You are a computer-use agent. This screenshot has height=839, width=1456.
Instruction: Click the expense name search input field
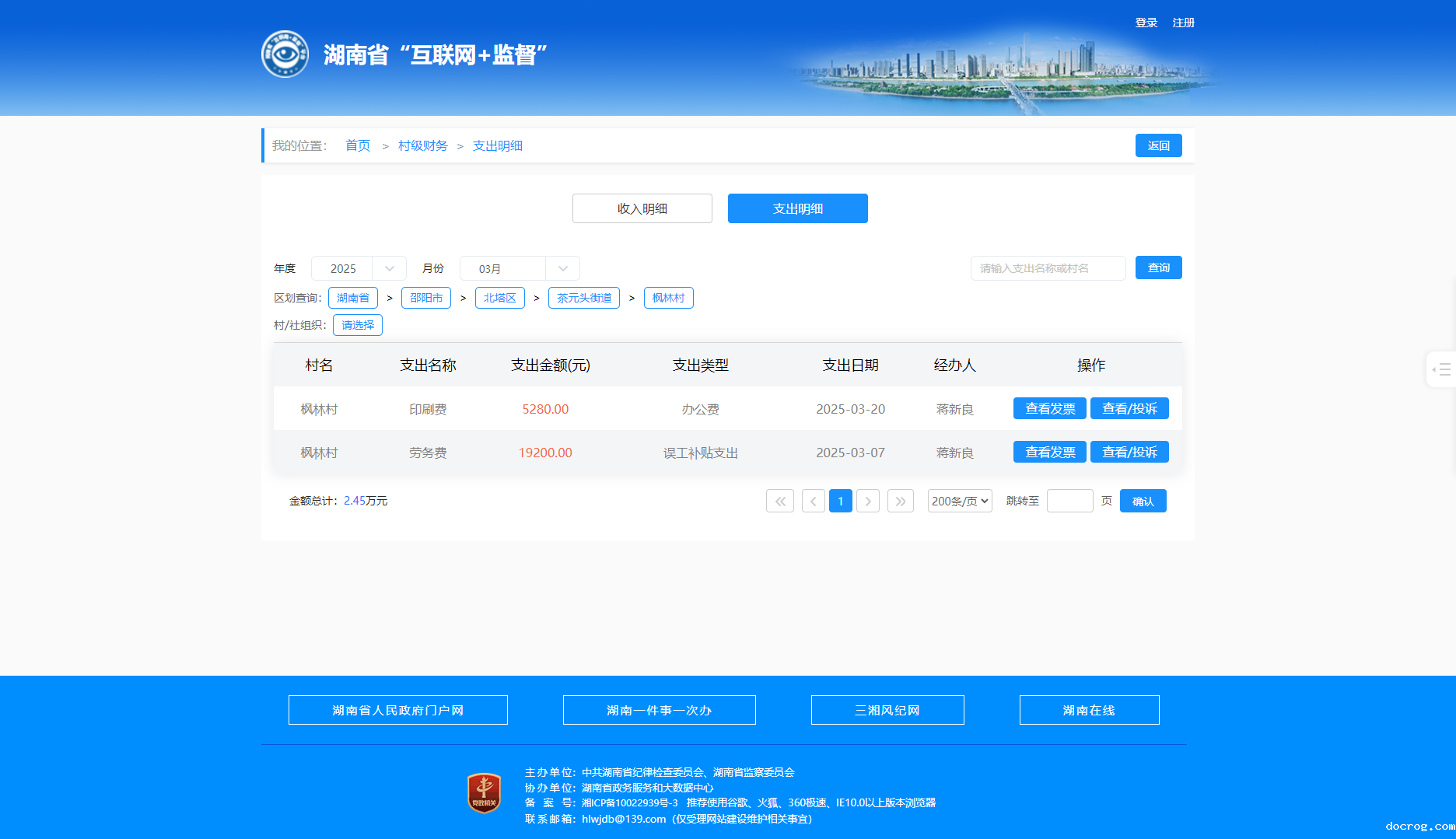[x=1048, y=268]
